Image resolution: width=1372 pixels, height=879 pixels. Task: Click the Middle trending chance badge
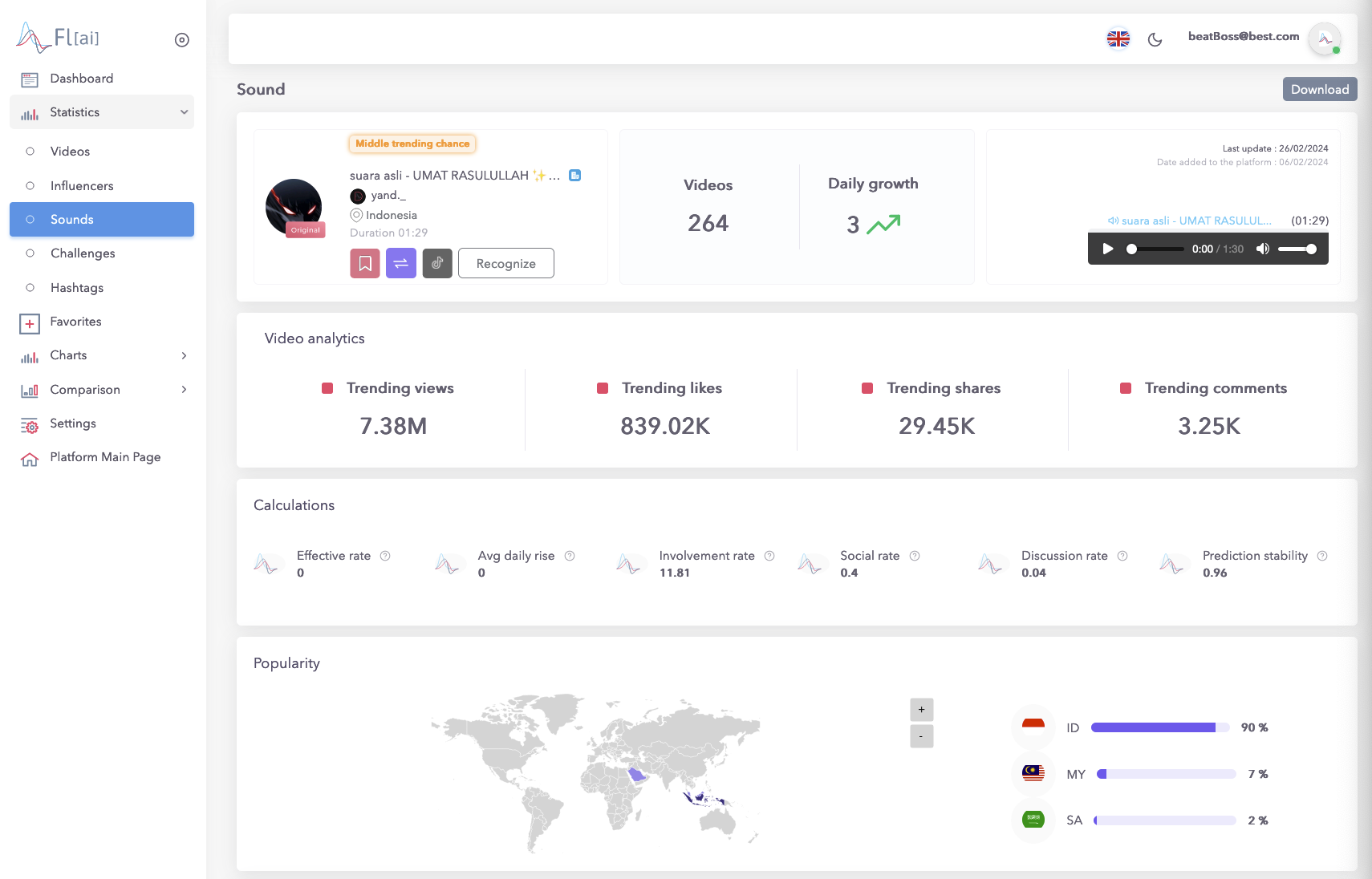click(412, 144)
